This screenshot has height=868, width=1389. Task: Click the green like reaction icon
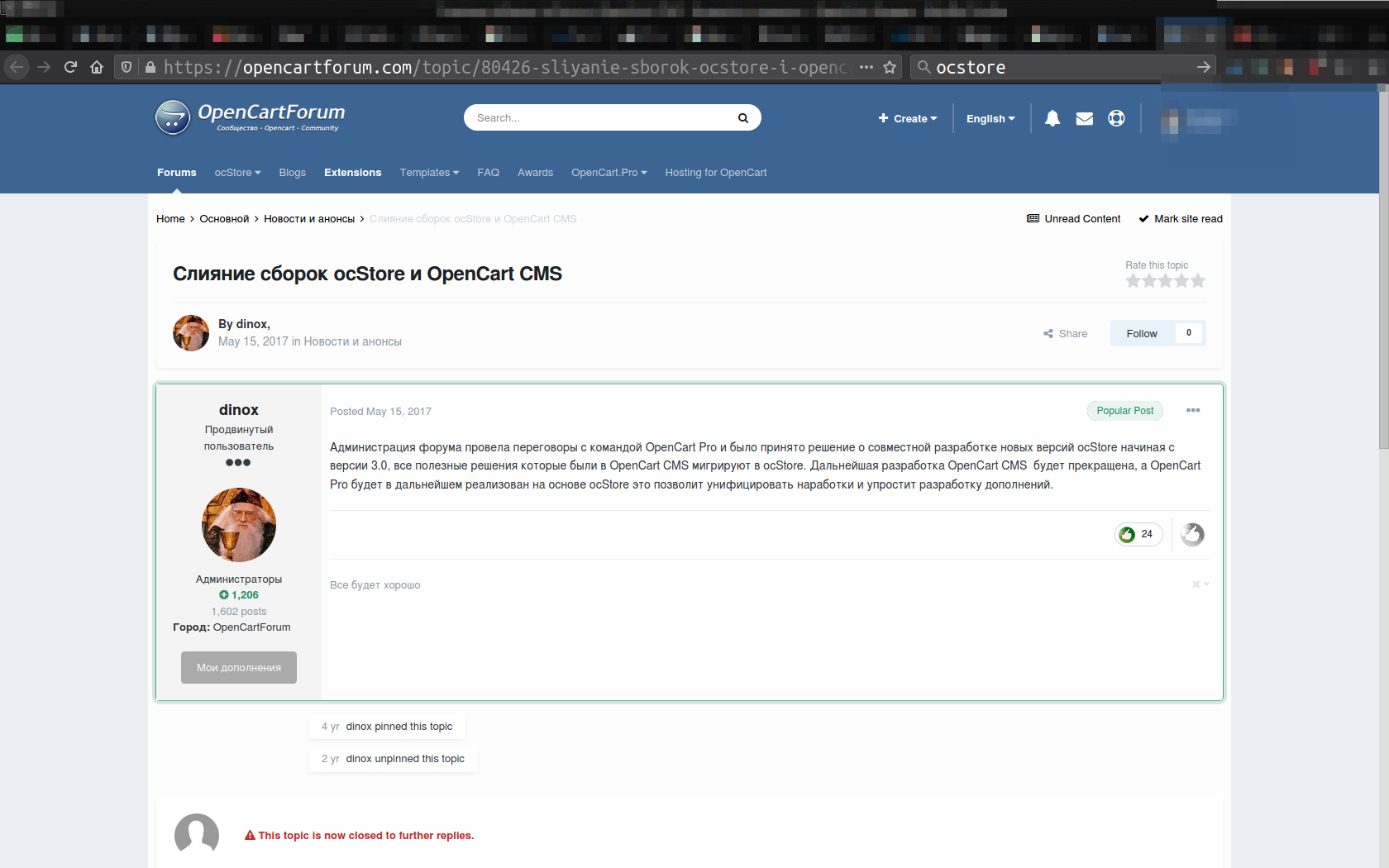point(1127,535)
